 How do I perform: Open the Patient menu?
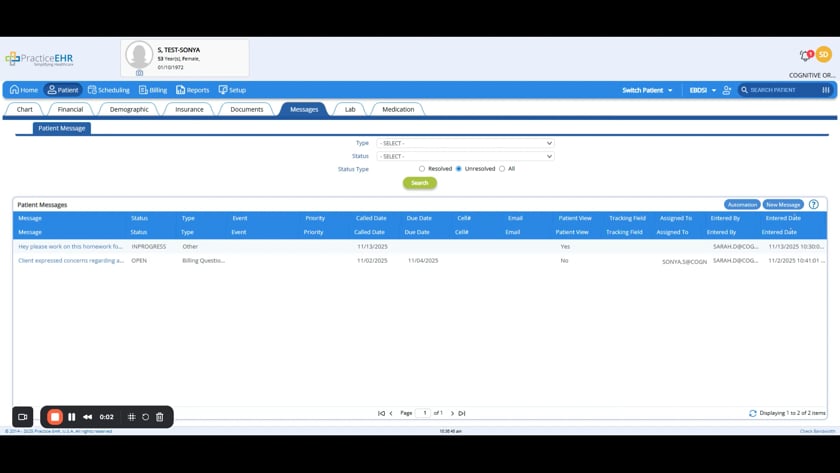pyautogui.click(x=63, y=90)
